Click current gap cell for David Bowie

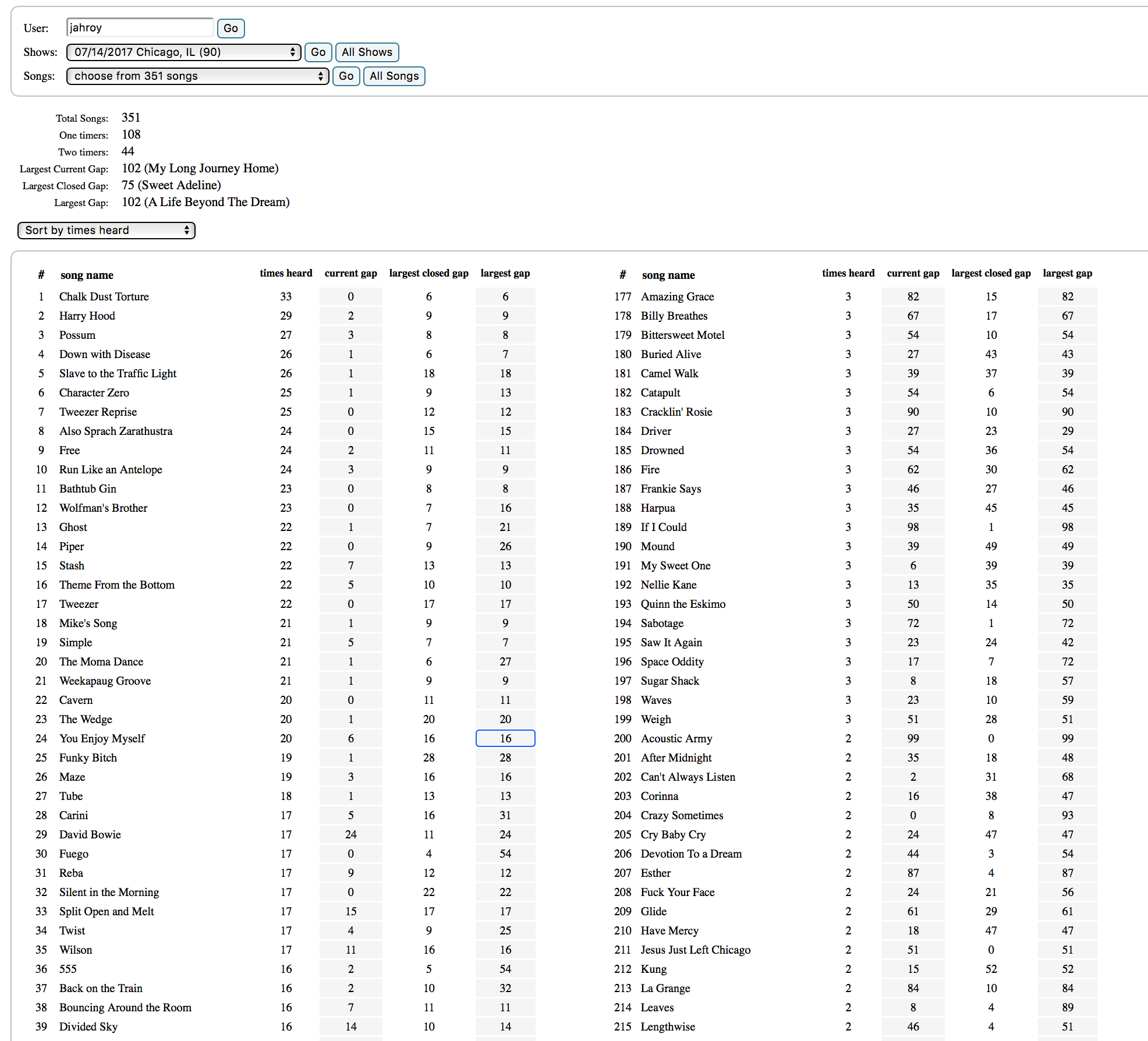click(350, 834)
